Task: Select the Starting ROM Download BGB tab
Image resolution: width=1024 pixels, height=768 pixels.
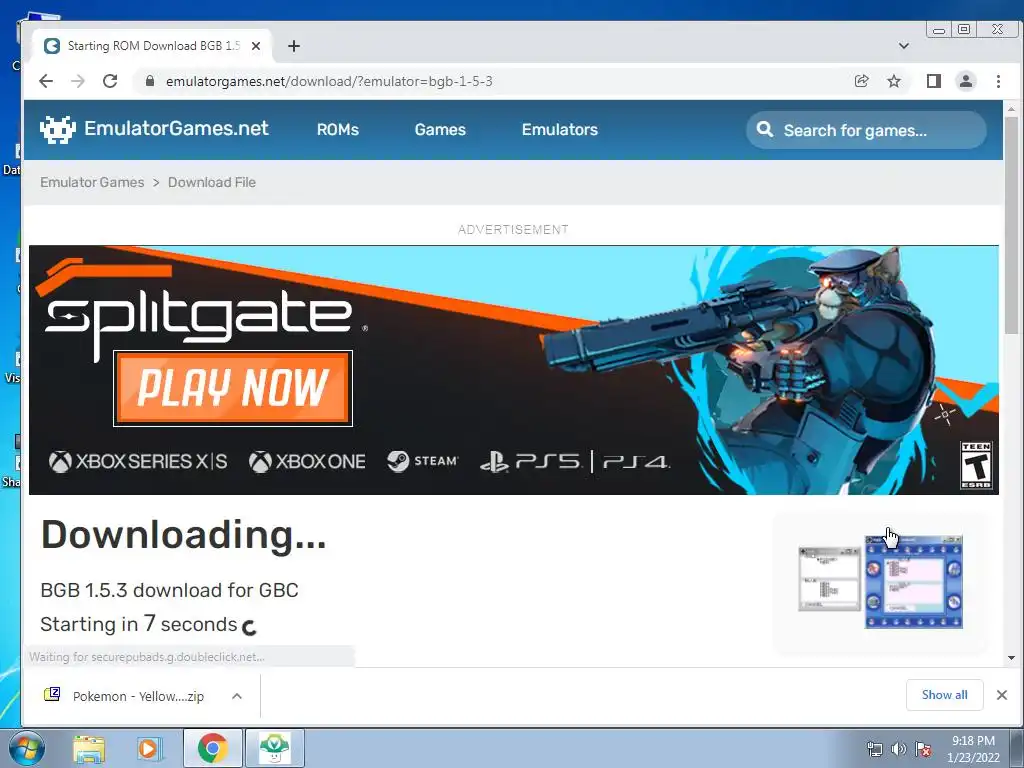Action: 152,46
